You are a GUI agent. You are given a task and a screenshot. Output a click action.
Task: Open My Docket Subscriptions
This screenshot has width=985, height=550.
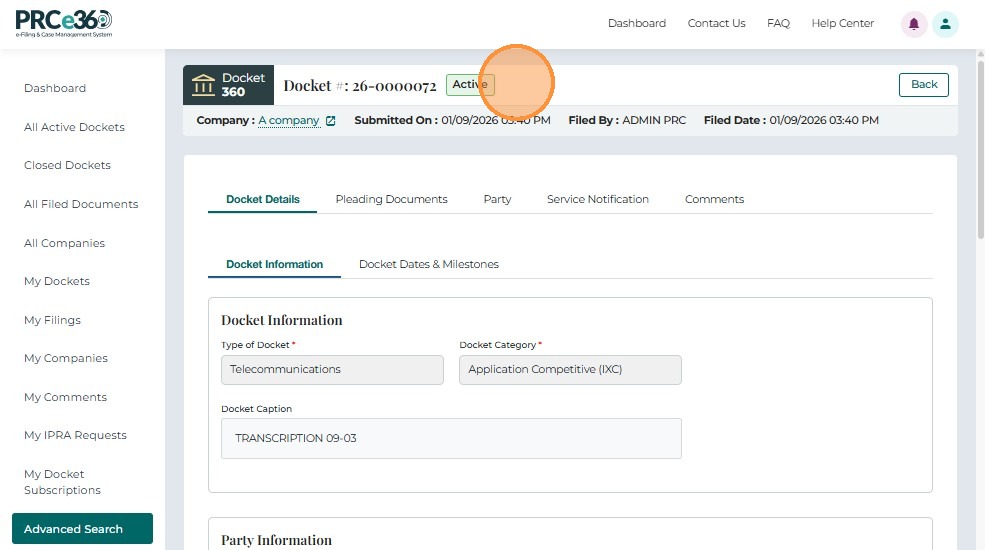(62, 482)
